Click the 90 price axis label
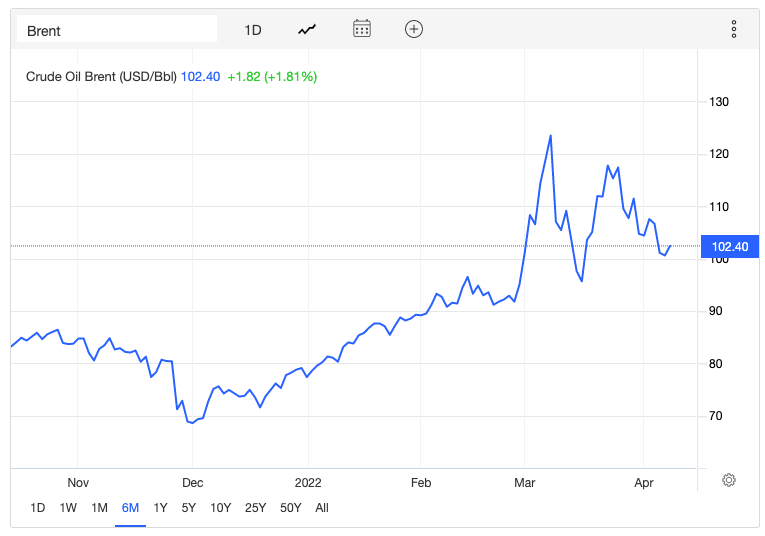Viewport: 765px width, 536px height. pyautogui.click(x=715, y=311)
